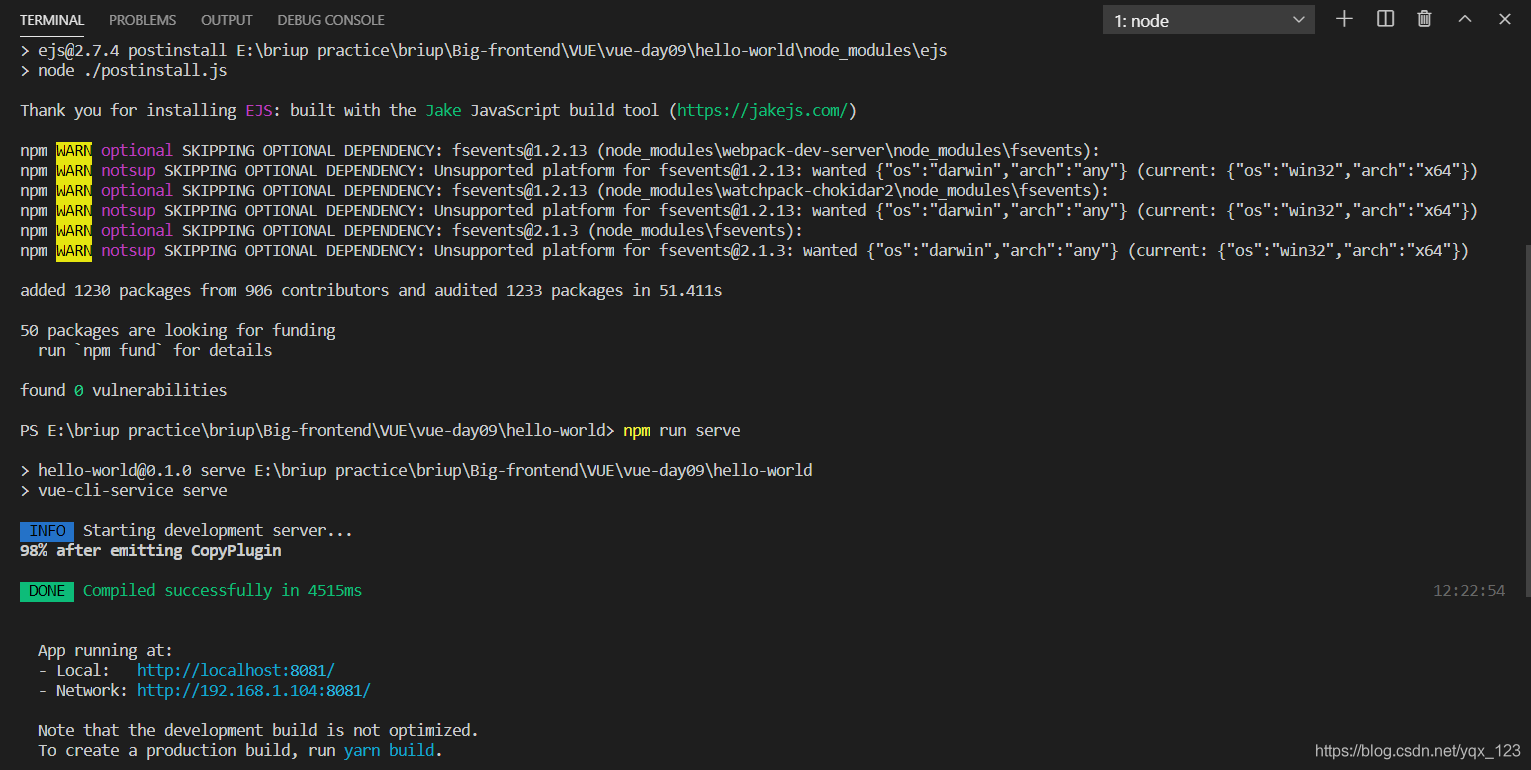
Task: Switch to the PROBLEMS tab
Action: click(x=142, y=20)
